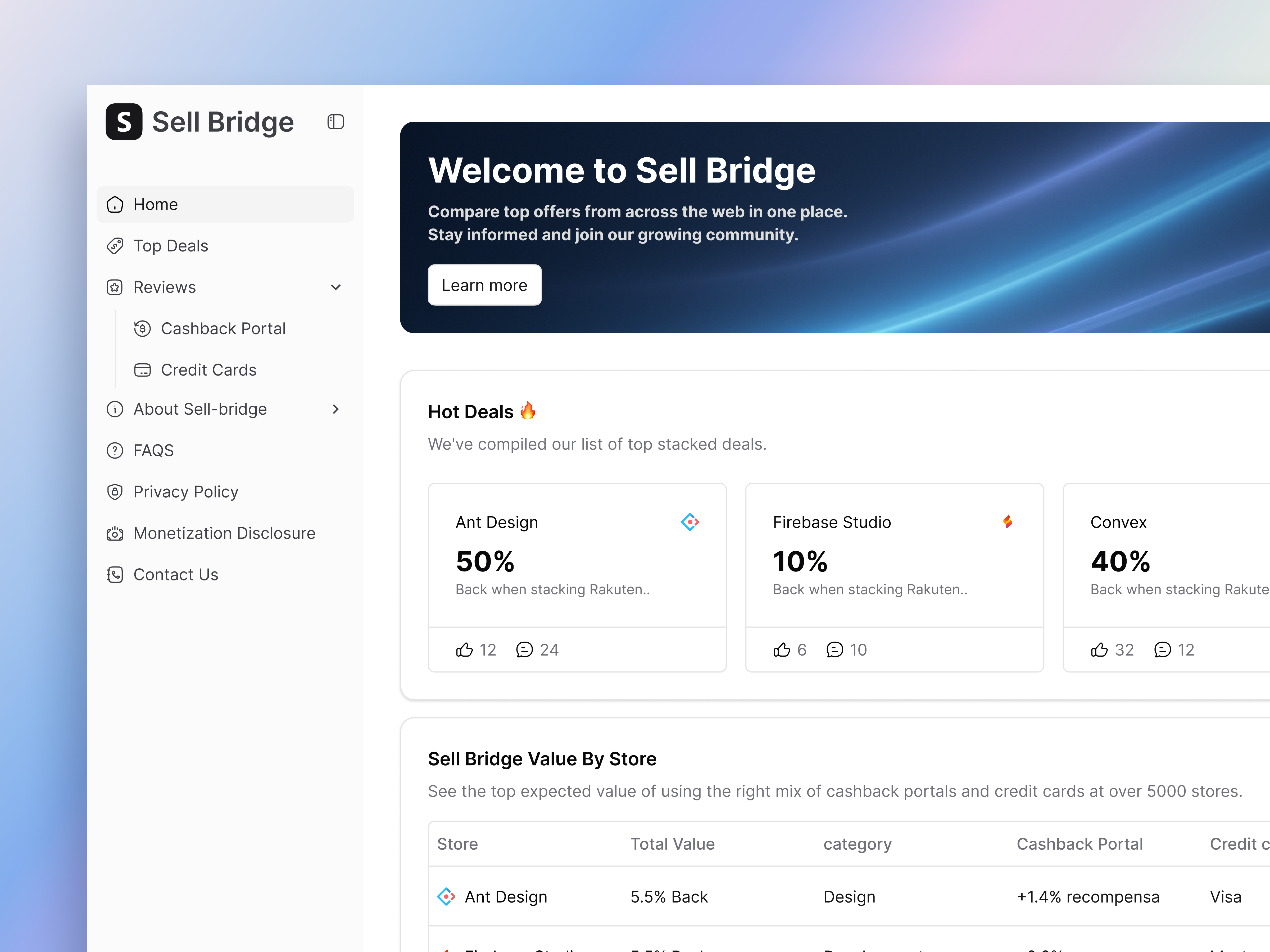Open the Ant Design 50% deal card
This screenshot has width=1270, height=952.
click(x=577, y=577)
